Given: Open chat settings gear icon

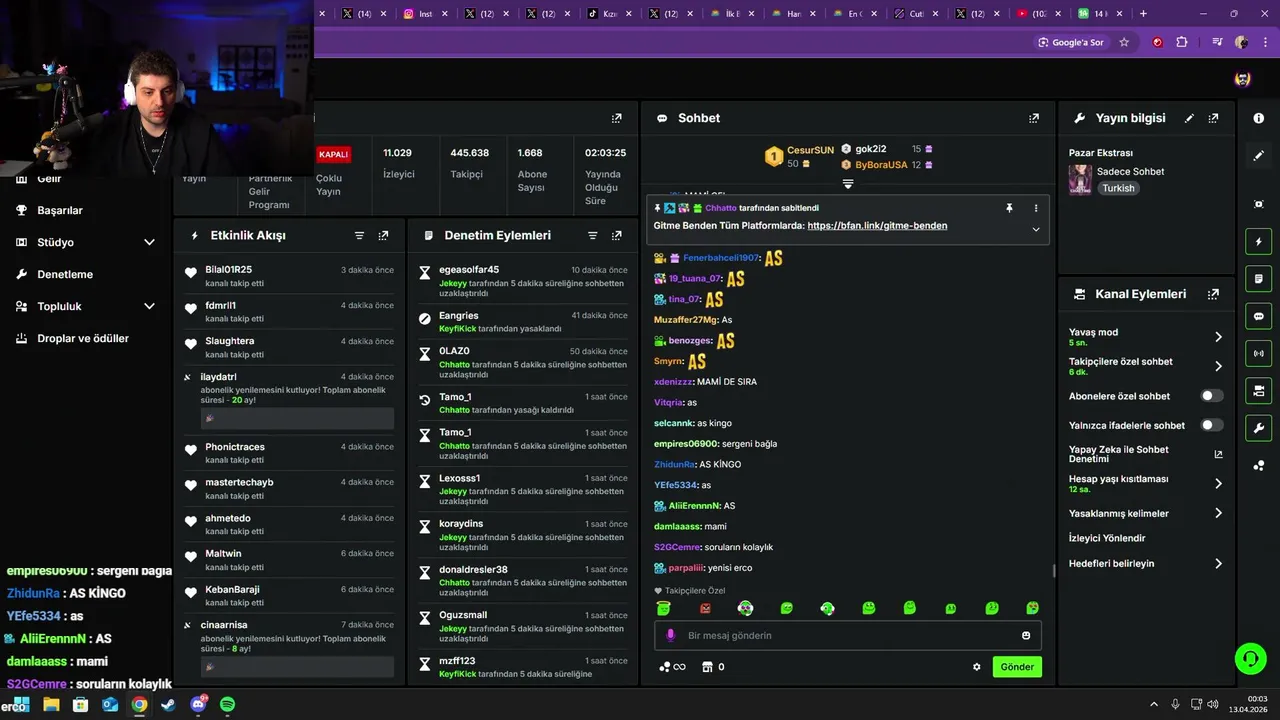Looking at the screenshot, I should pos(977,667).
